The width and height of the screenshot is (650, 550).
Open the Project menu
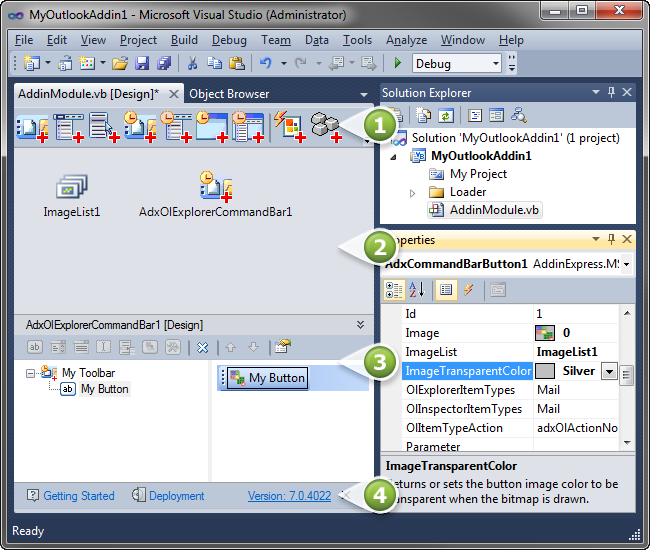click(138, 40)
